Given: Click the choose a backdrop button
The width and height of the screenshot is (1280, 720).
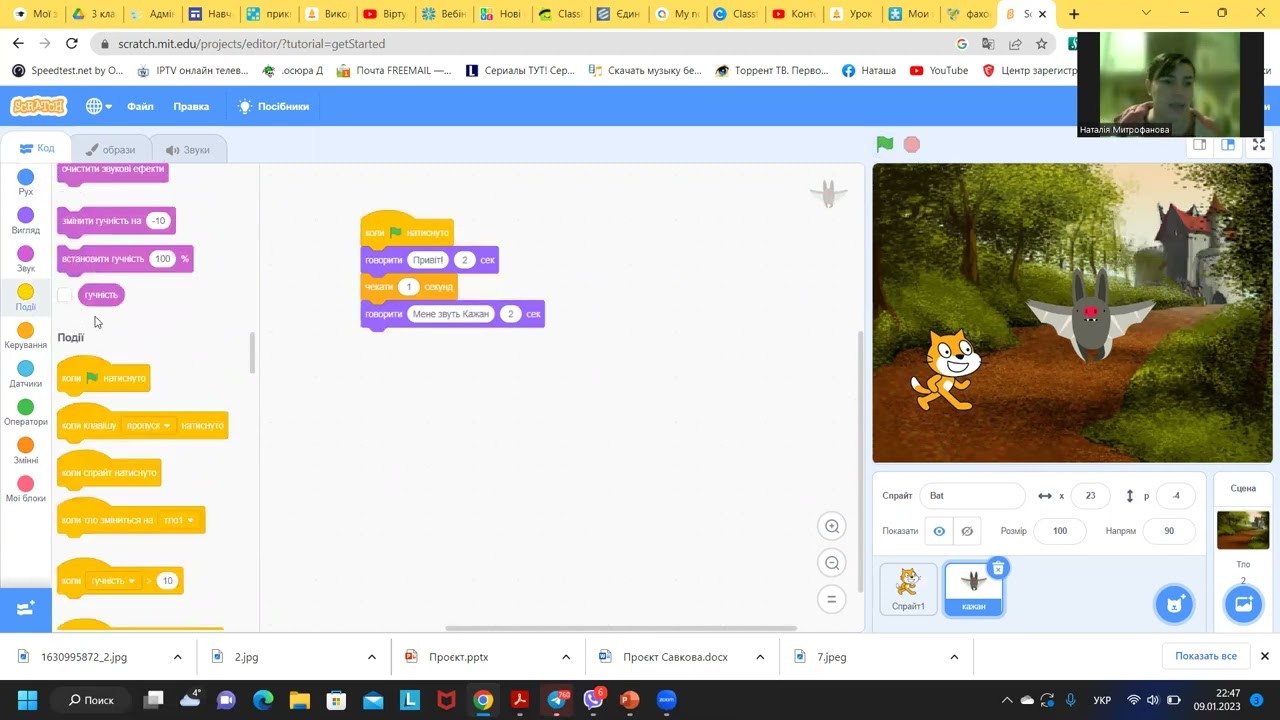Looking at the screenshot, I should coord(1243,603).
